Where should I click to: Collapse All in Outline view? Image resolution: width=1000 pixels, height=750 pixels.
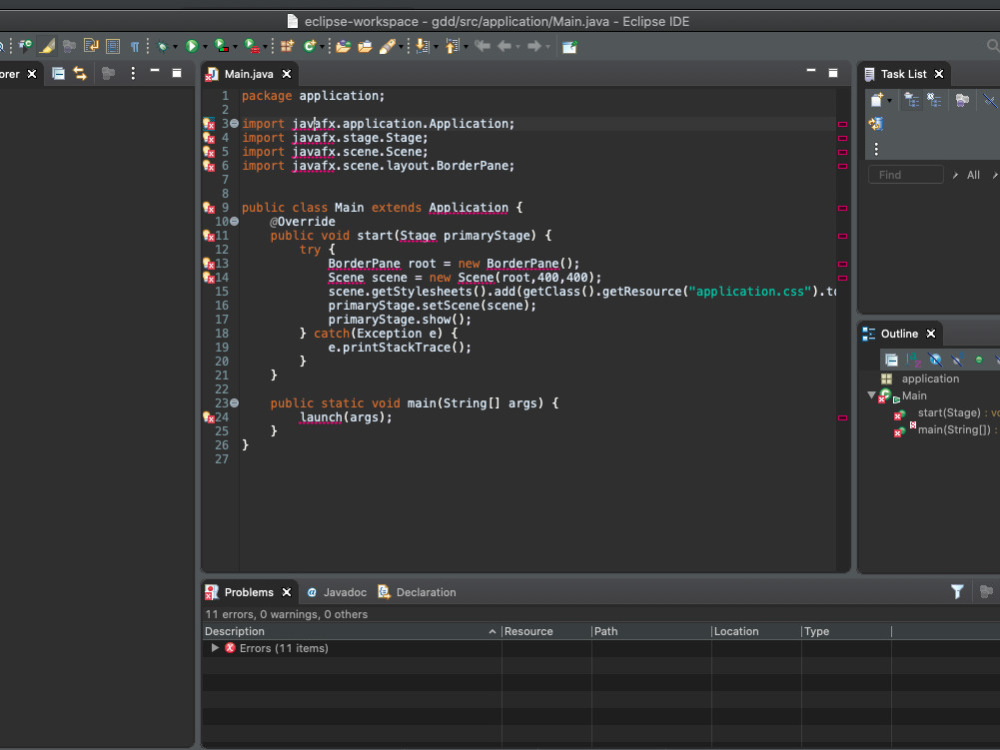coord(891,360)
